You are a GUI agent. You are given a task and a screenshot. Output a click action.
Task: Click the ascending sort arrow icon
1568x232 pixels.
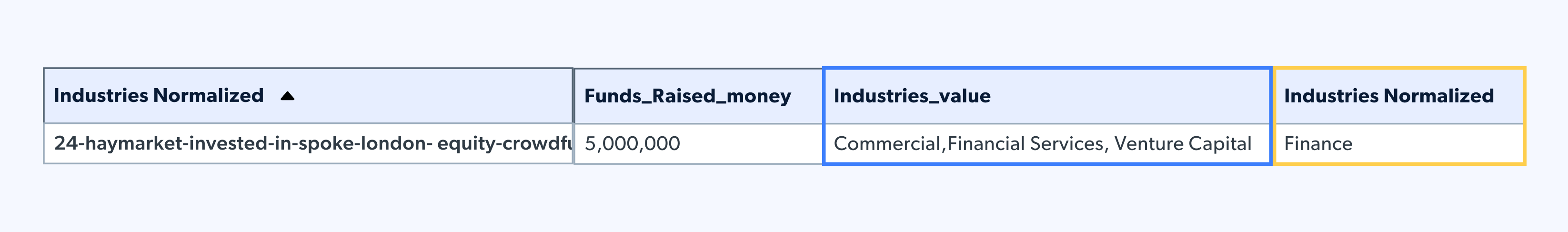(287, 96)
